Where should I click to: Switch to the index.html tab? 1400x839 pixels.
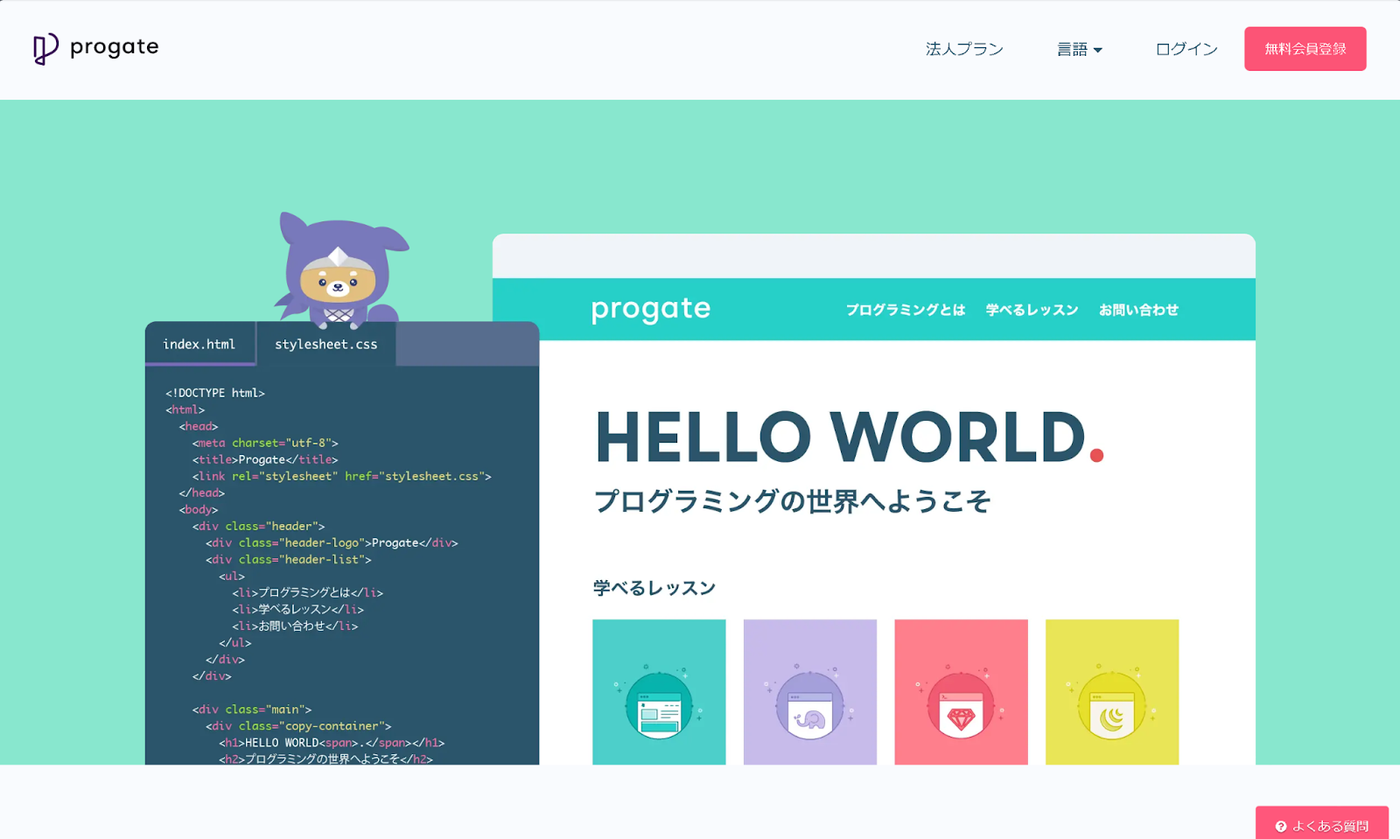[200, 344]
